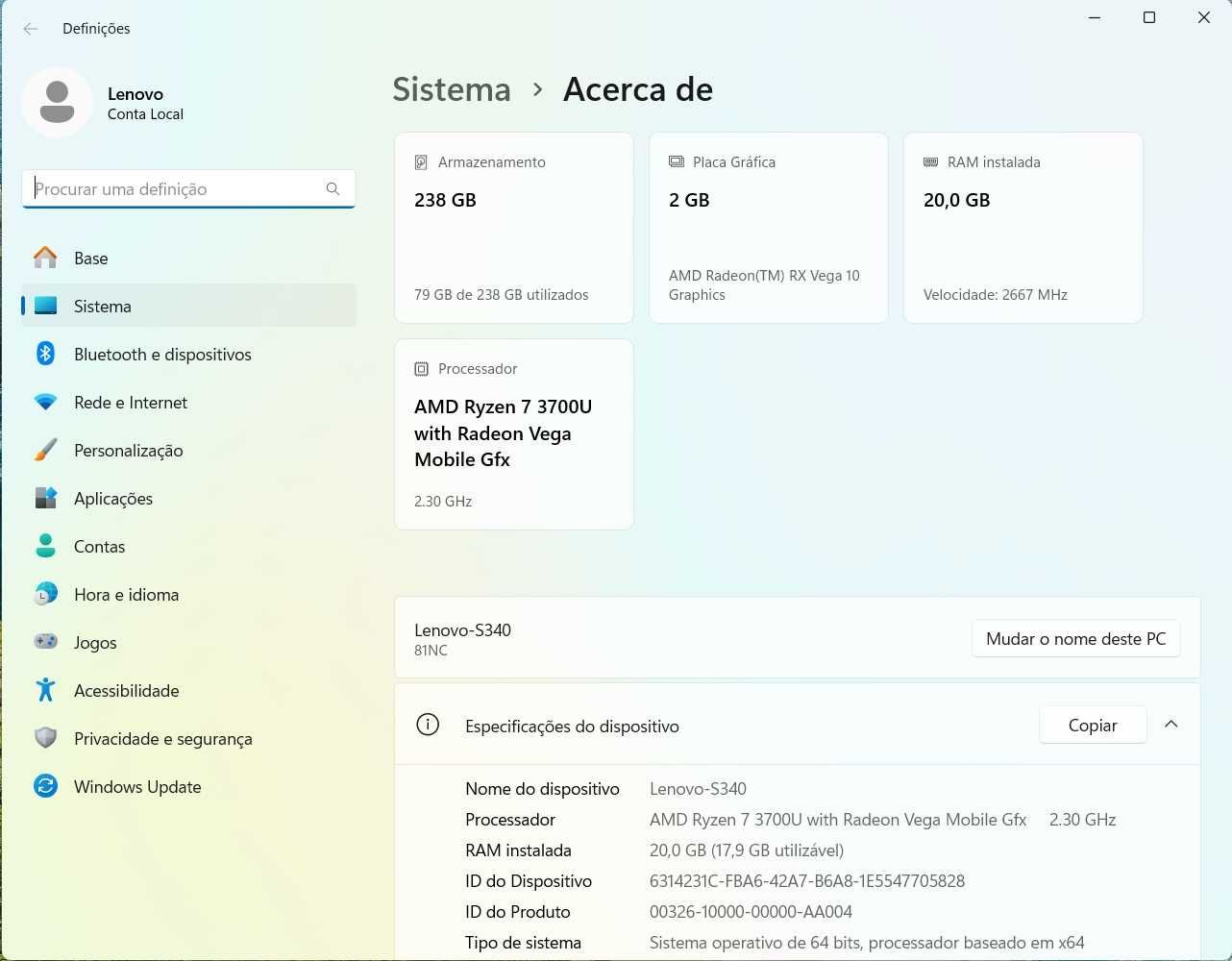Click the Lenovo user avatar
The image size is (1232, 961).
(58, 103)
